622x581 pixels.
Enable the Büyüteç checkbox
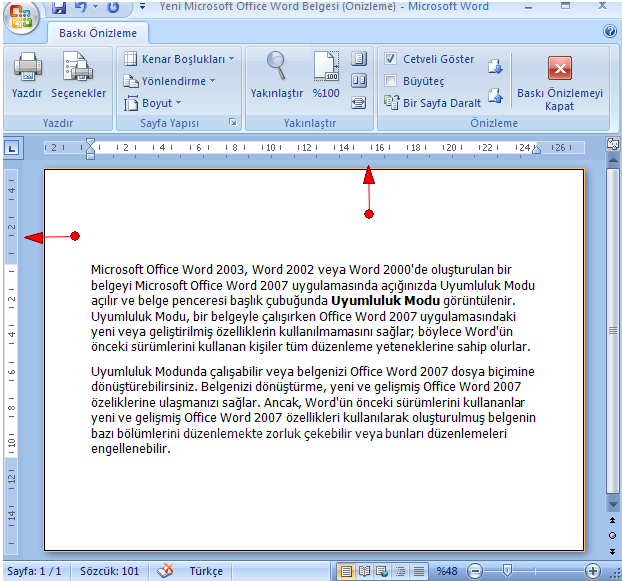[390, 81]
